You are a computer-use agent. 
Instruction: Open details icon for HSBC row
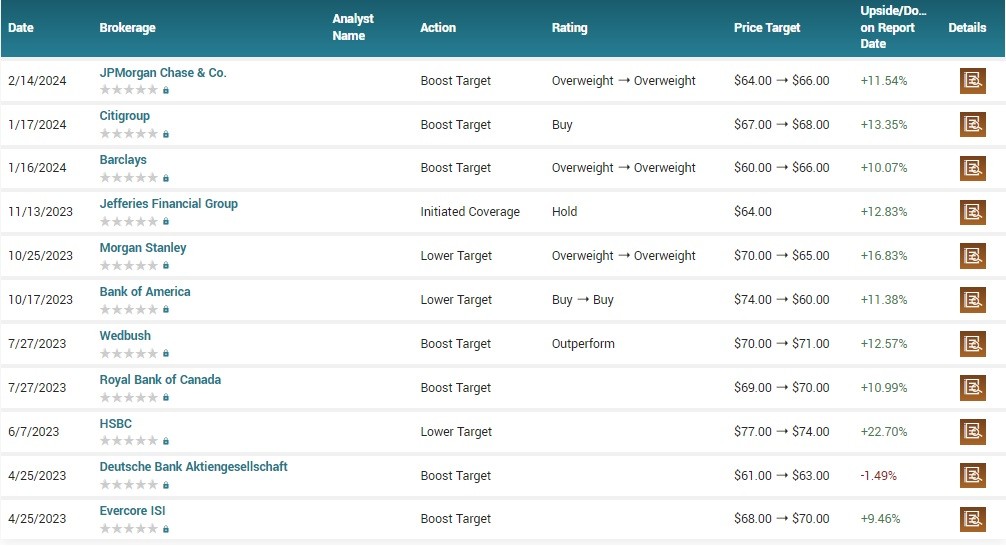[972, 432]
